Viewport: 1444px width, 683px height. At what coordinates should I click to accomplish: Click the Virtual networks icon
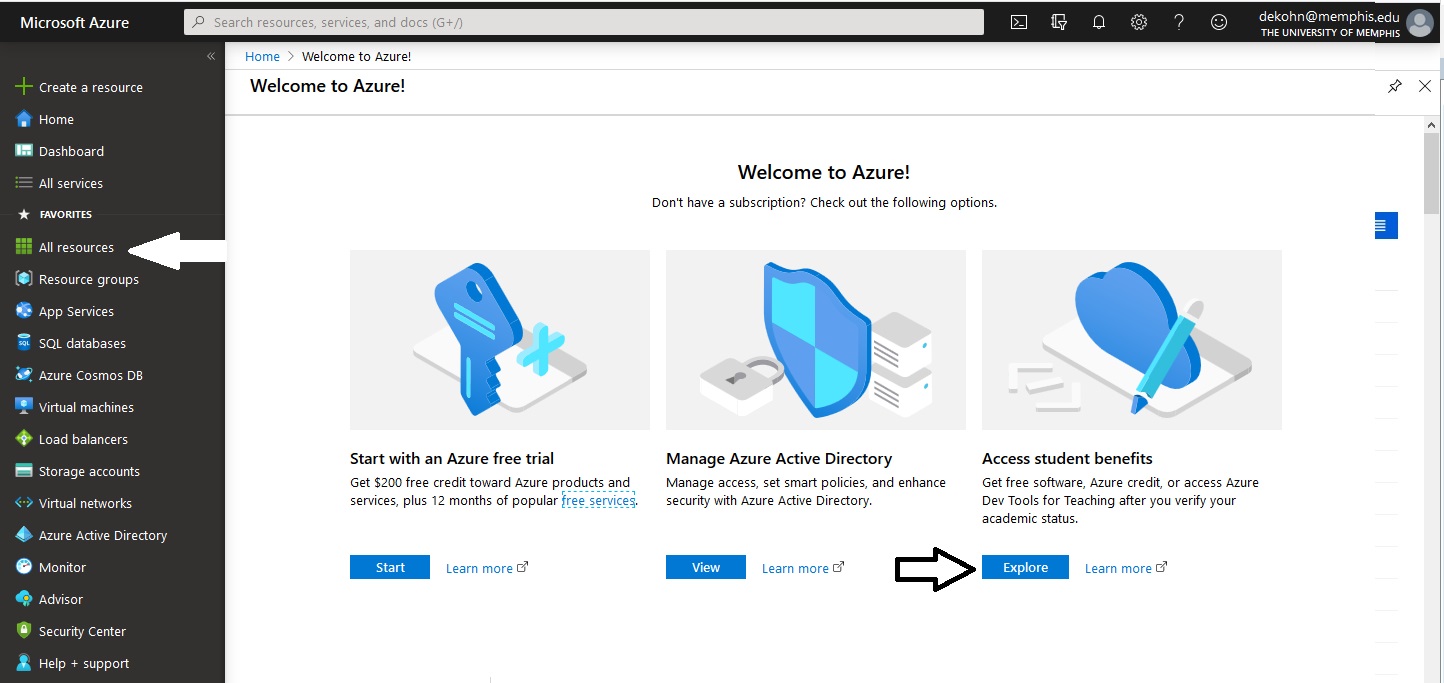(24, 503)
